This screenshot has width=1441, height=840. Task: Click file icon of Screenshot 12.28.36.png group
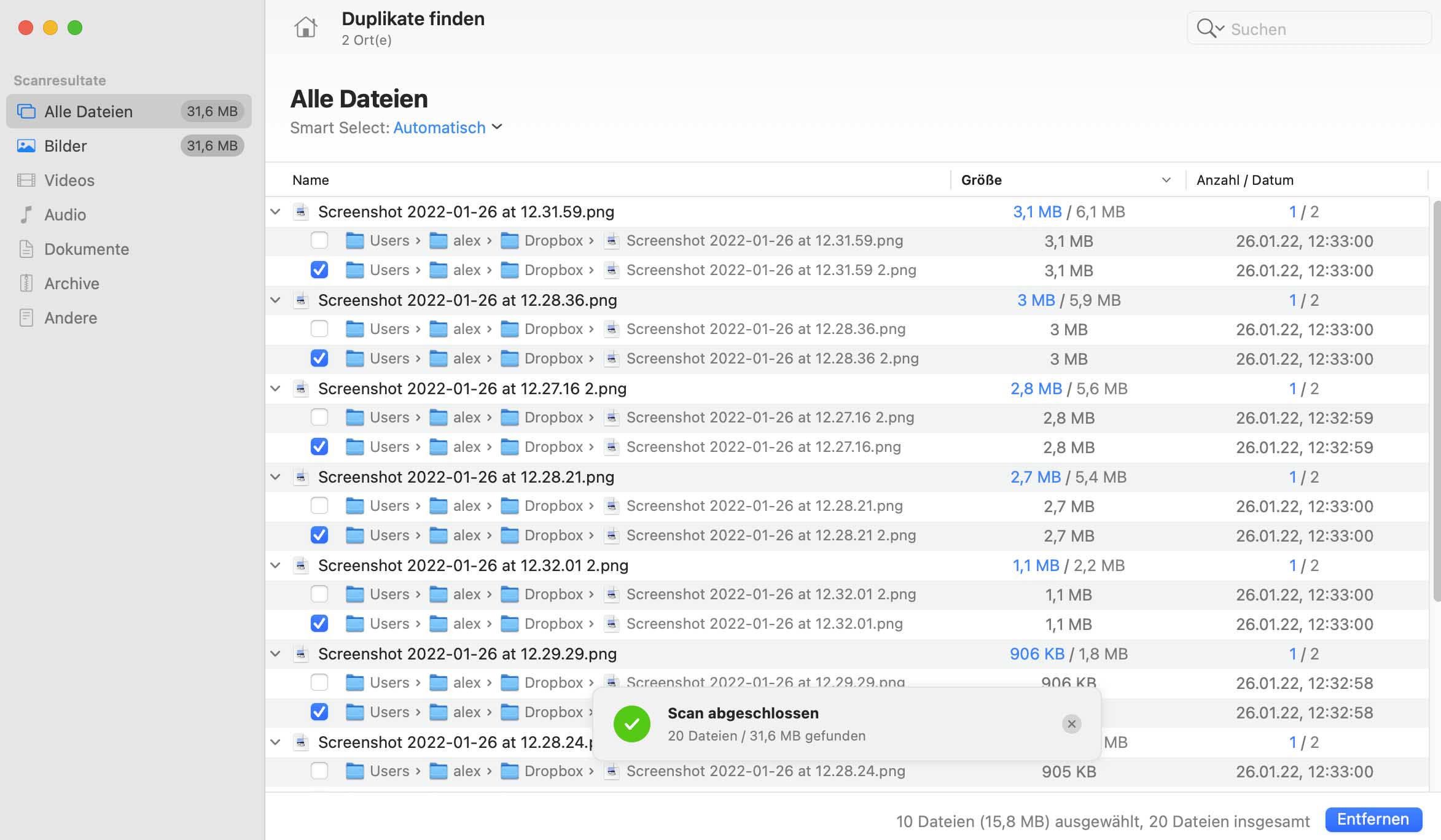[x=300, y=300]
